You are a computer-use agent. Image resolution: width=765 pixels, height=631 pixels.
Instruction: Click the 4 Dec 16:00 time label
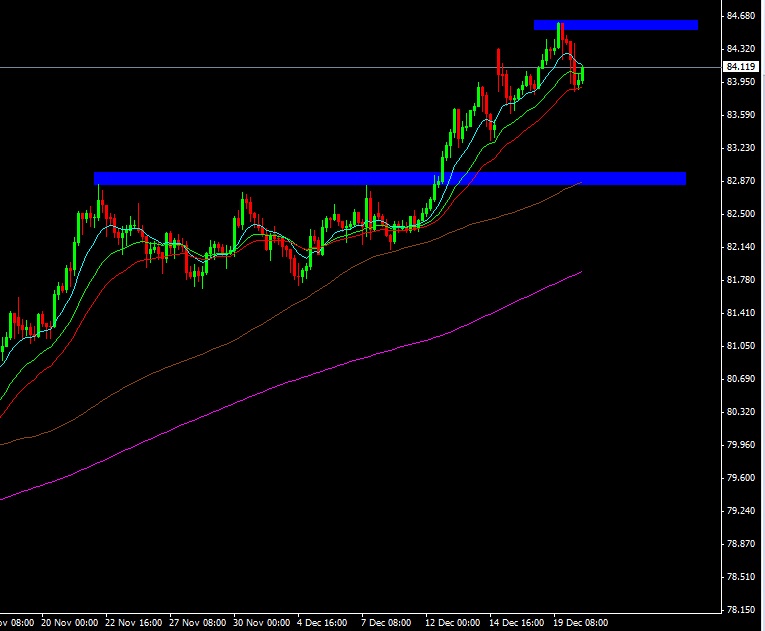click(322, 623)
